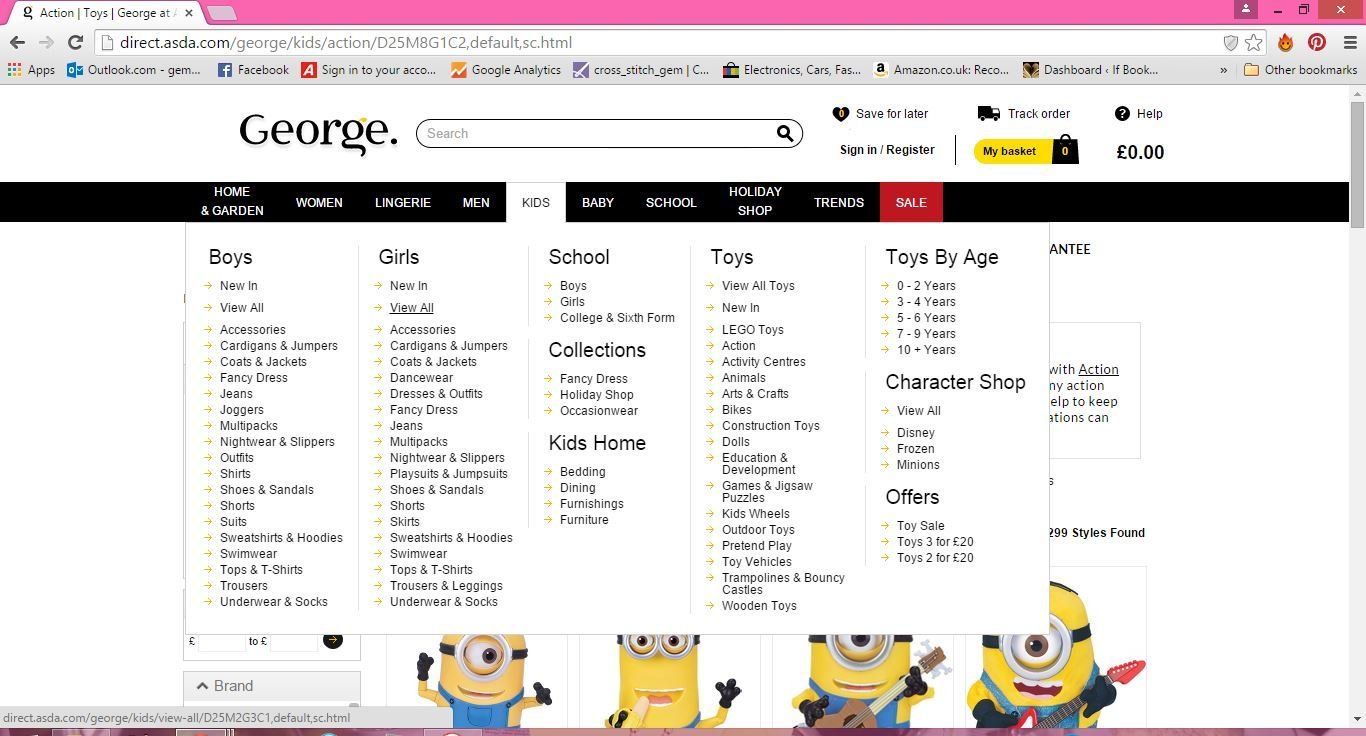This screenshot has height=736, width=1366.
Task: Open Games & Jigsaw Puzzles
Action: pyautogui.click(x=767, y=492)
